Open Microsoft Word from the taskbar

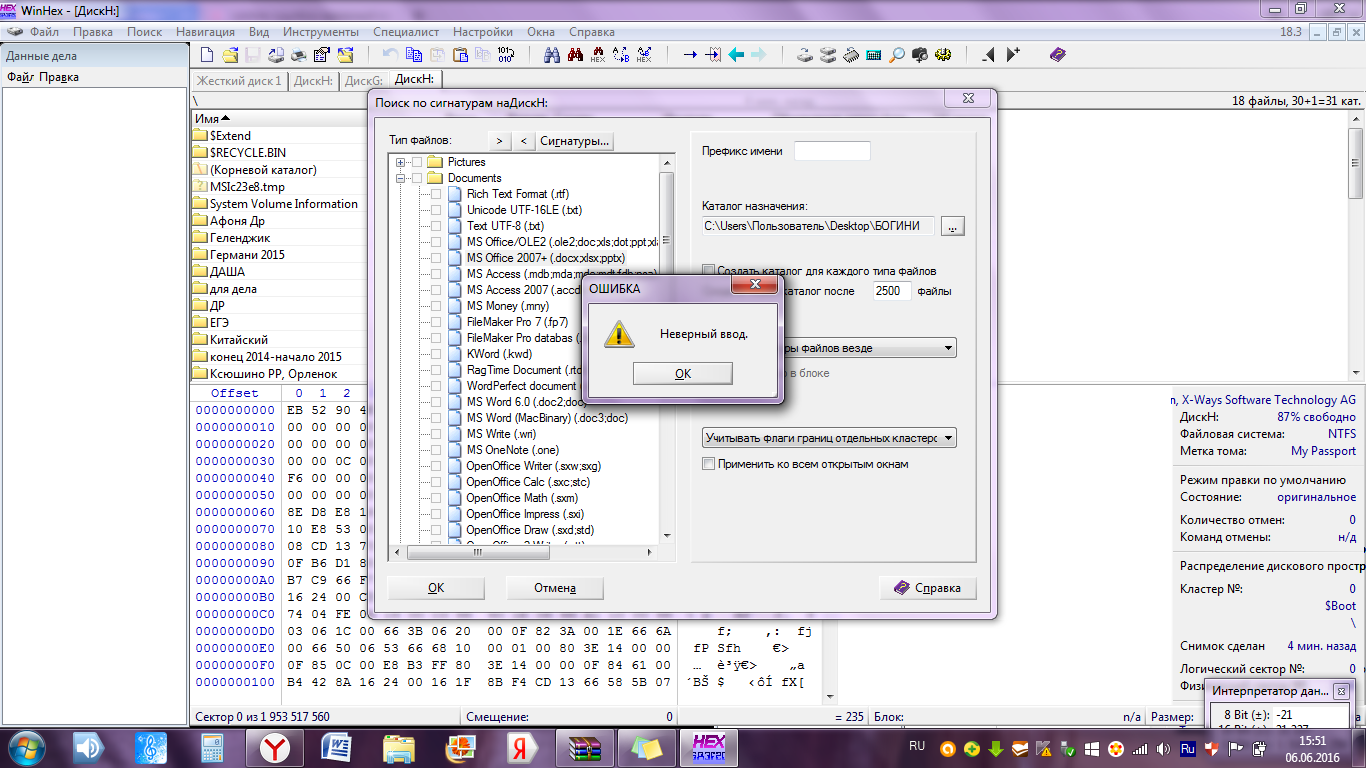pyautogui.click(x=336, y=747)
